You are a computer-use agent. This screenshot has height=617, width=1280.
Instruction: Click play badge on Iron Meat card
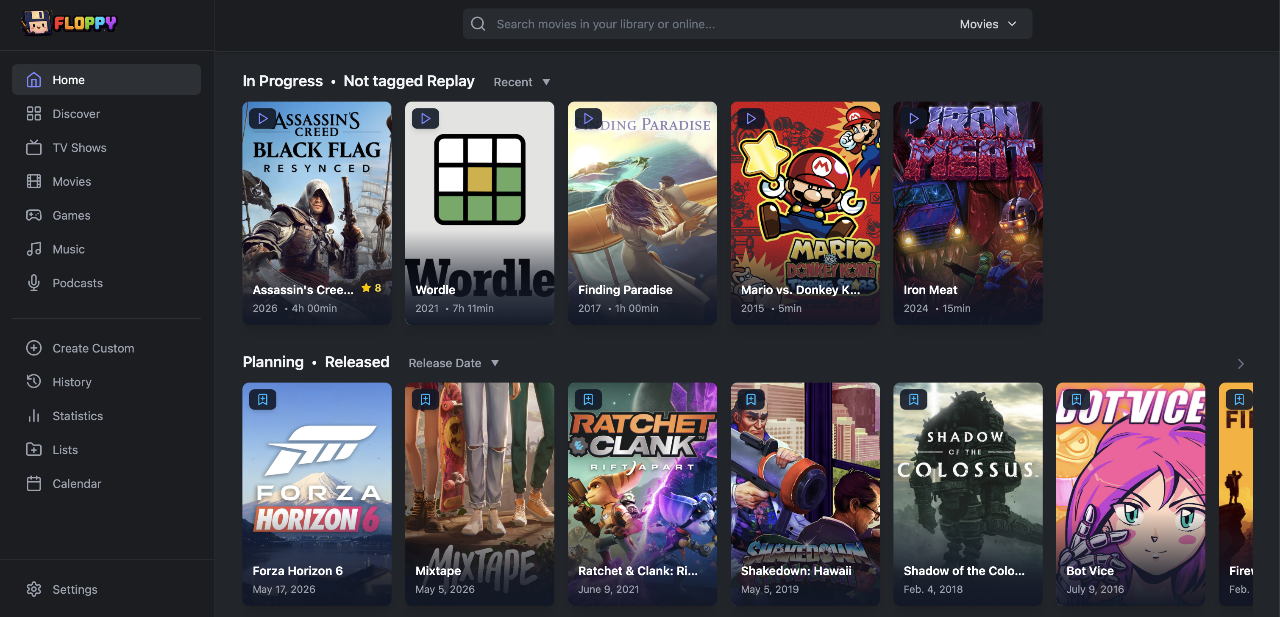click(913, 119)
